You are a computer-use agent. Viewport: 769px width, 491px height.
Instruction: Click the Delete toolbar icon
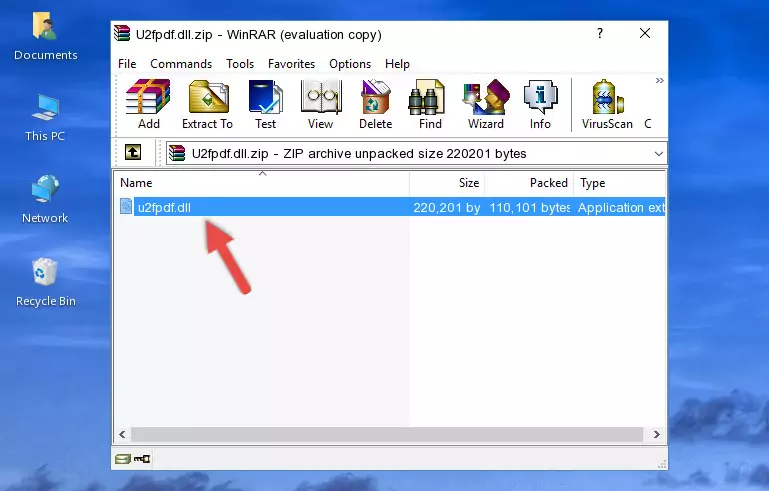[376, 104]
